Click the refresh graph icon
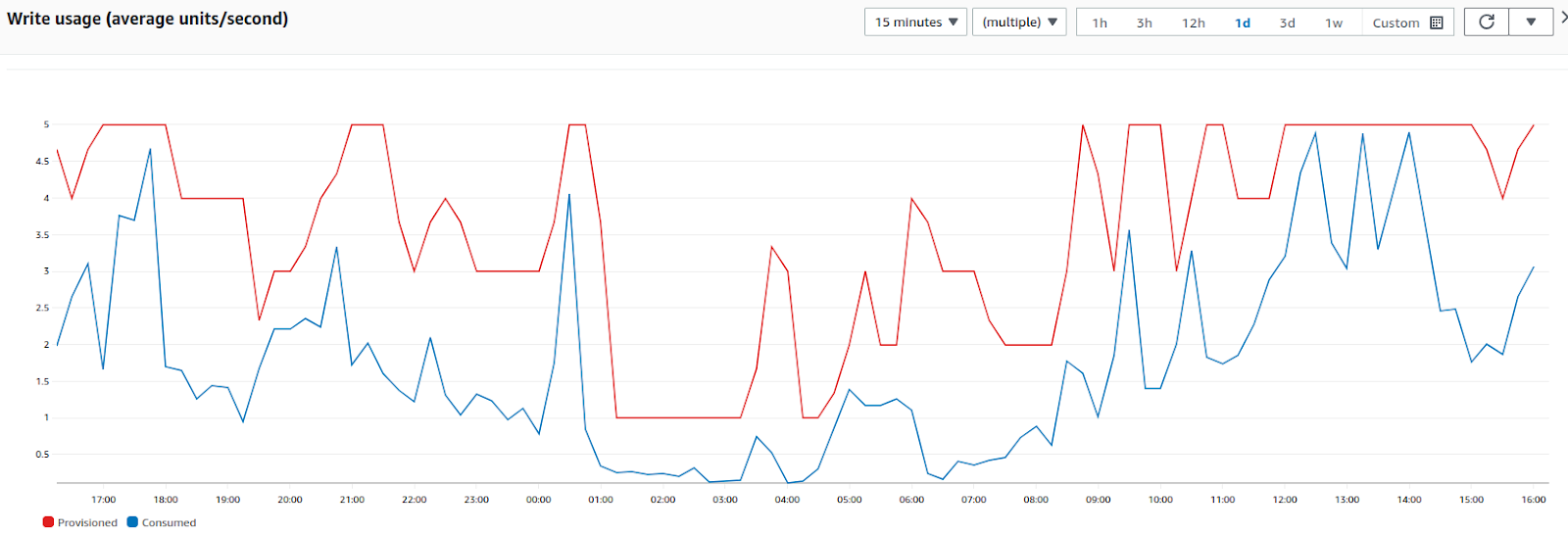This screenshot has width=1568, height=535. [1487, 22]
